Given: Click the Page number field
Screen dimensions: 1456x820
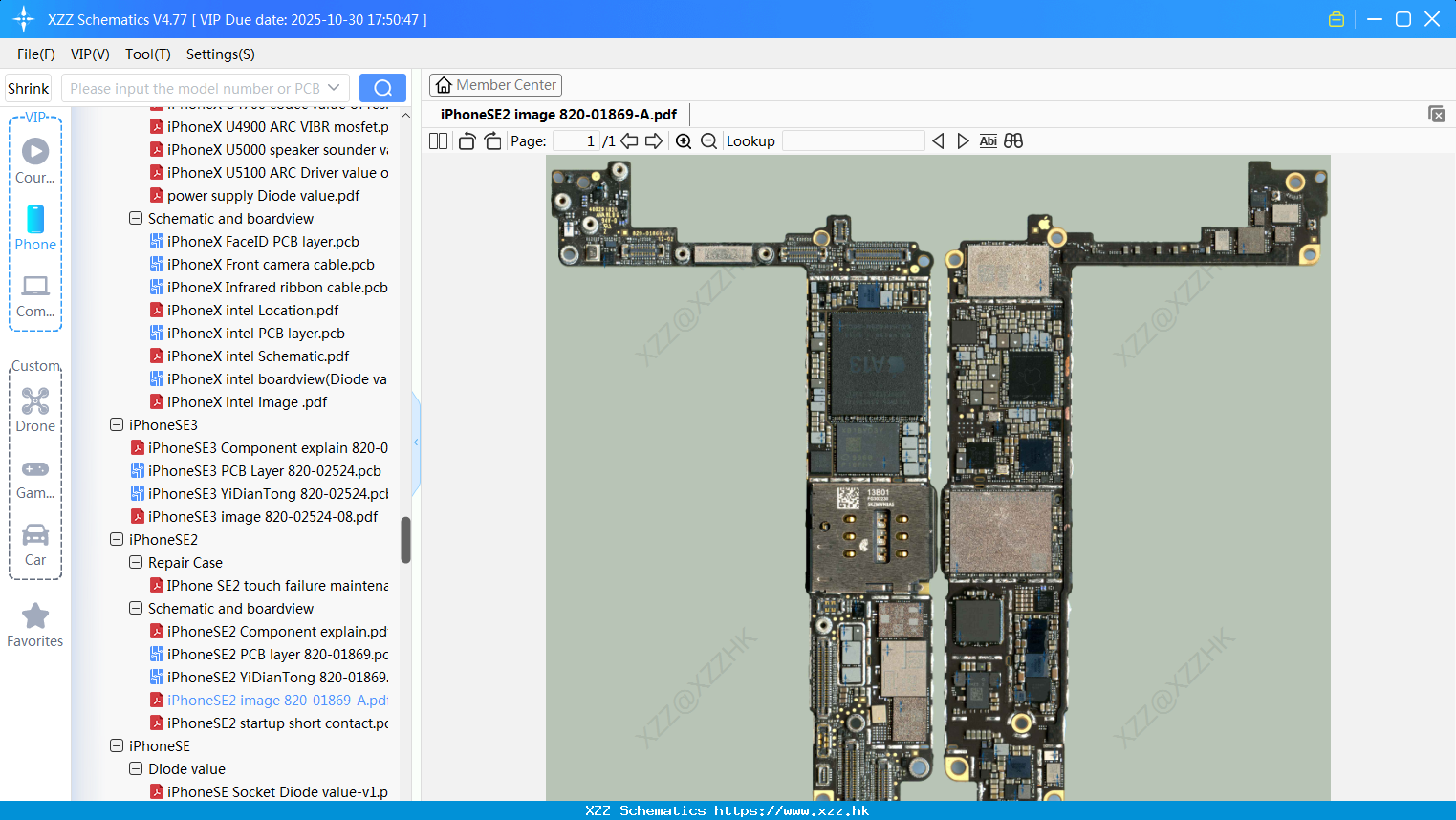Looking at the screenshot, I should (576, 141).
